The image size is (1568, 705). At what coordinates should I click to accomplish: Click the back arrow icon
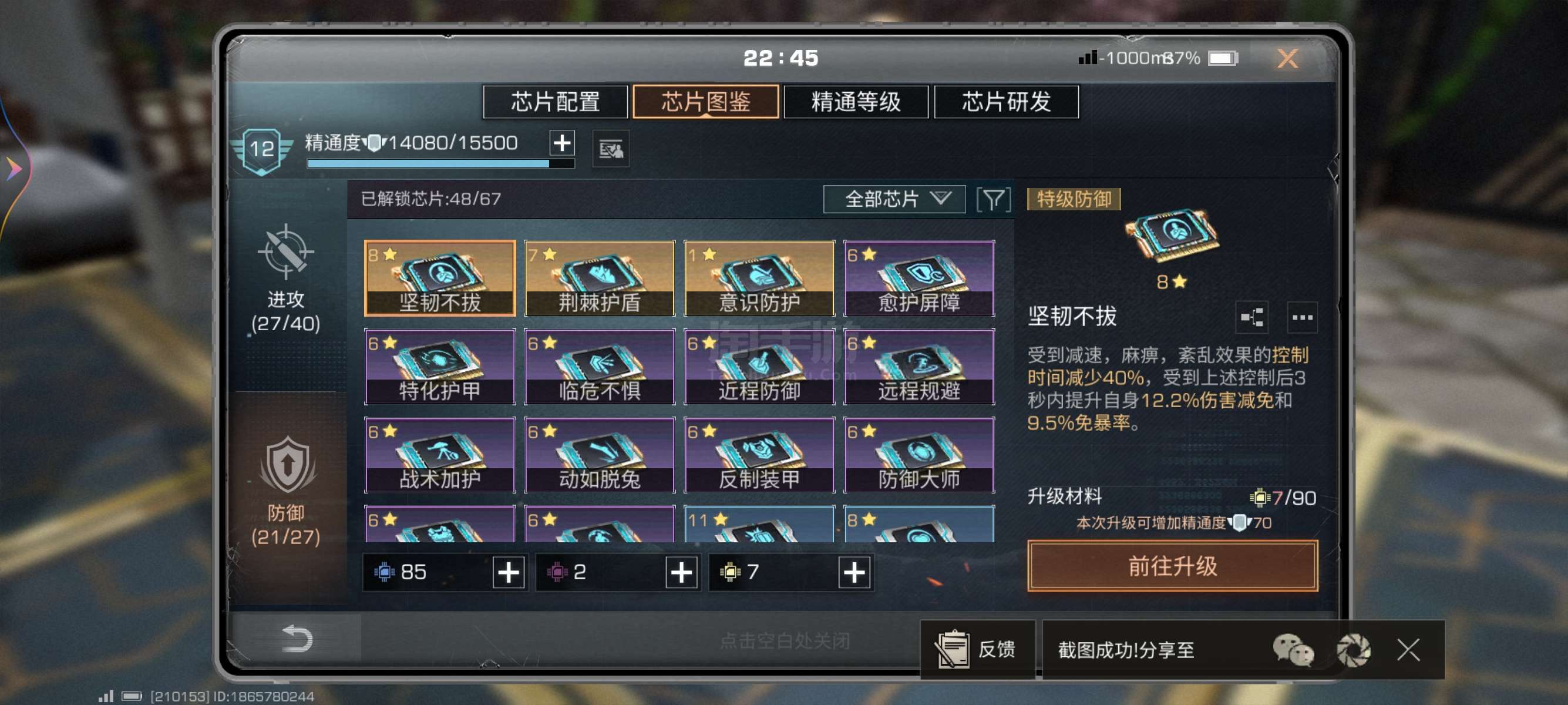[297, 639]
